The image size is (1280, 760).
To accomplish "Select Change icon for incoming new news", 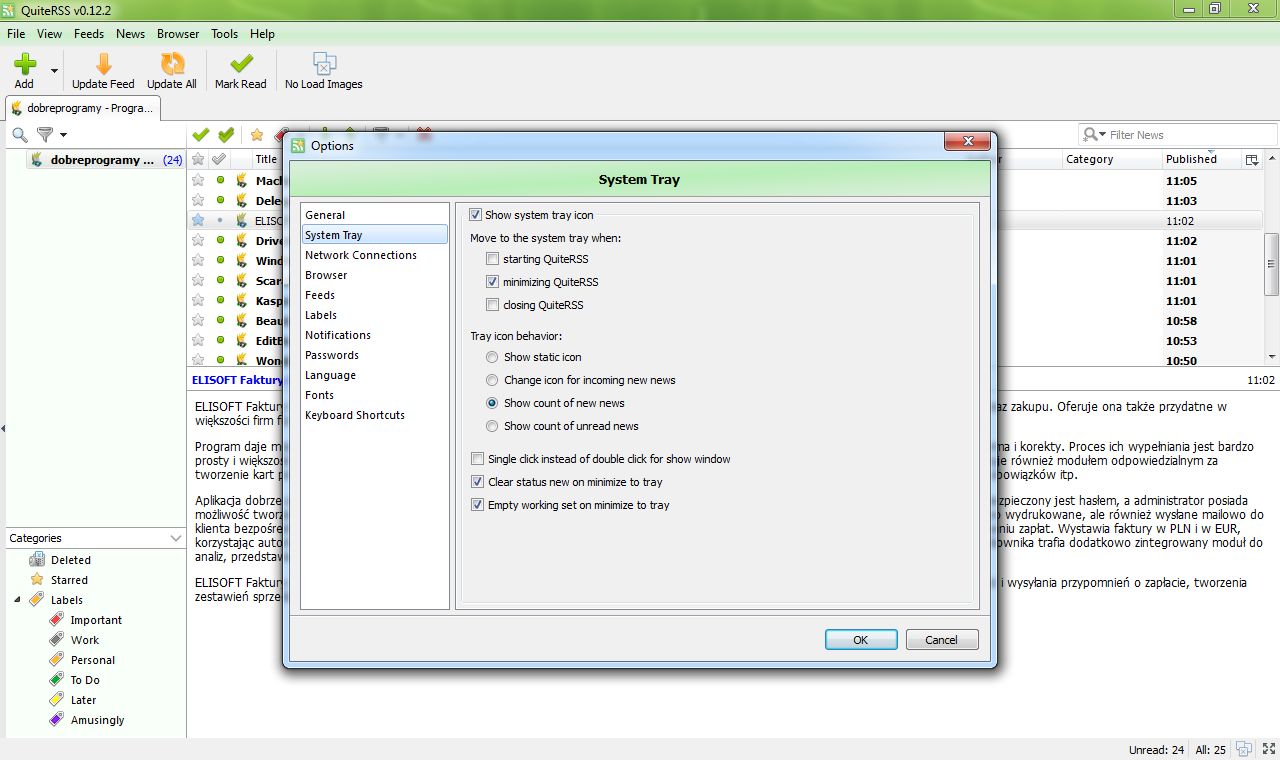I will 492,380.
